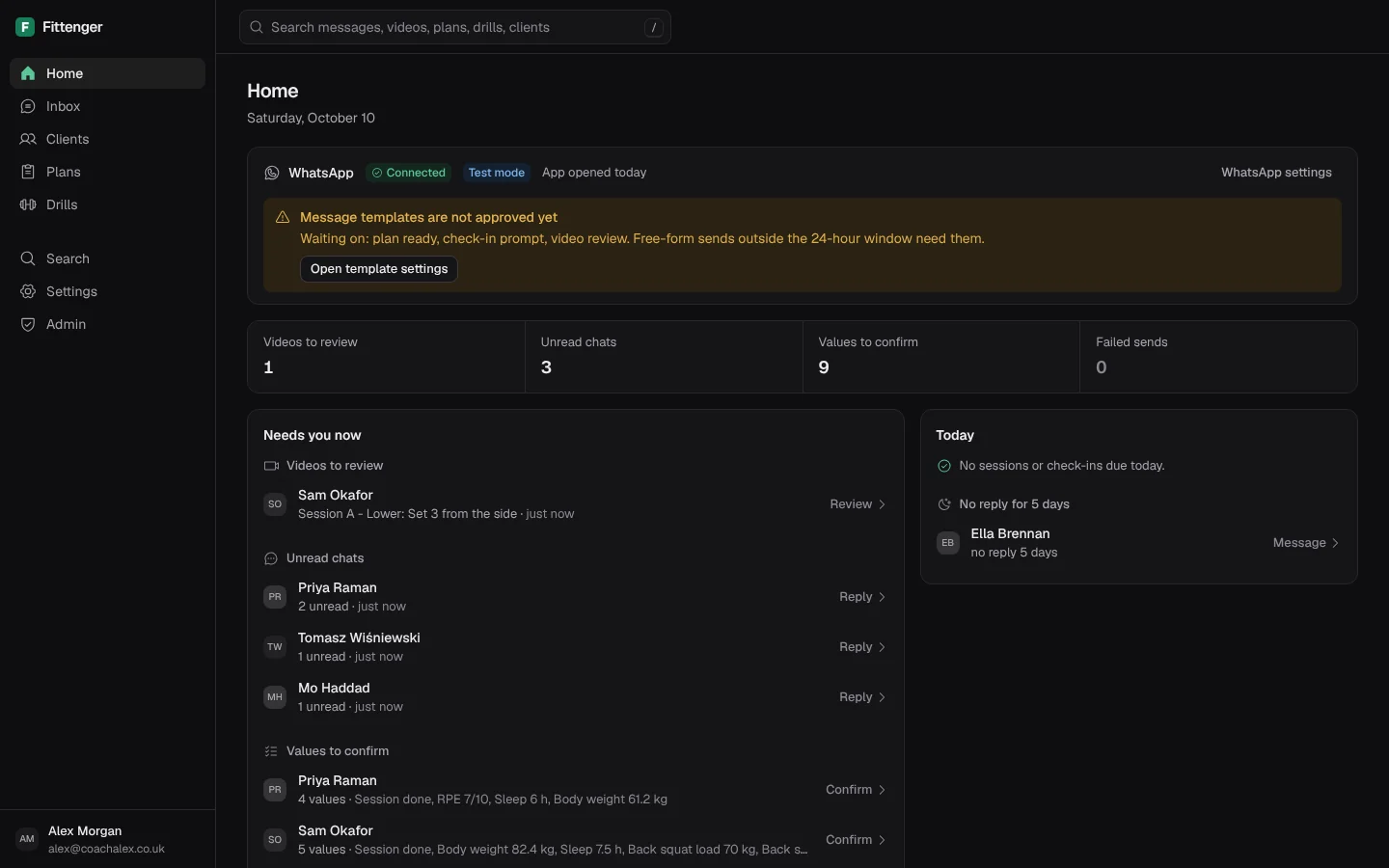Click the Drills dumbbell icon

(x=28, y=204)
